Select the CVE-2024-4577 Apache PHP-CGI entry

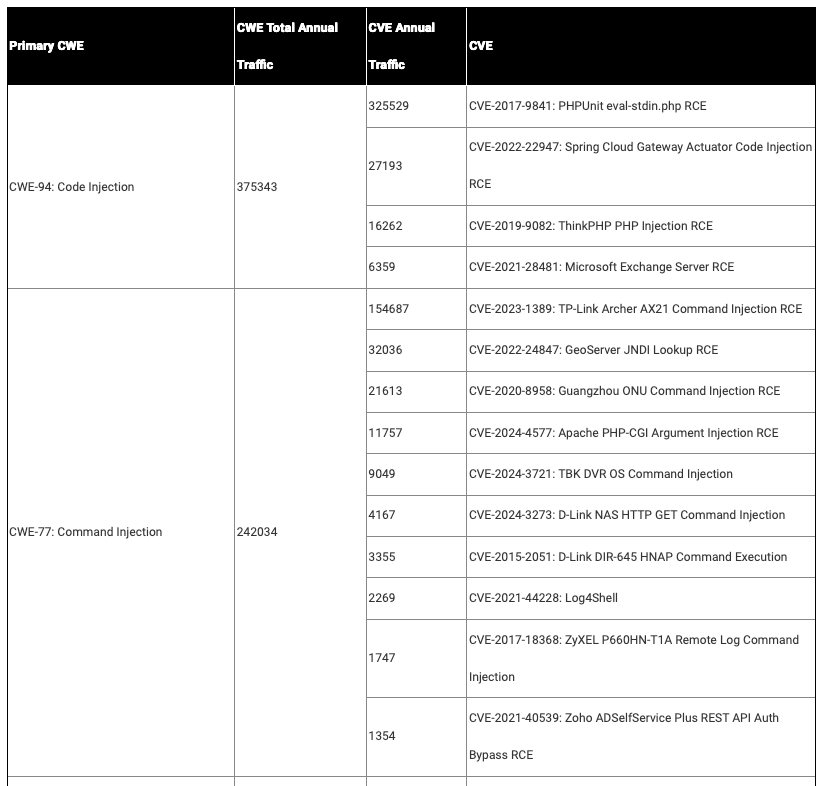(623, 433)
